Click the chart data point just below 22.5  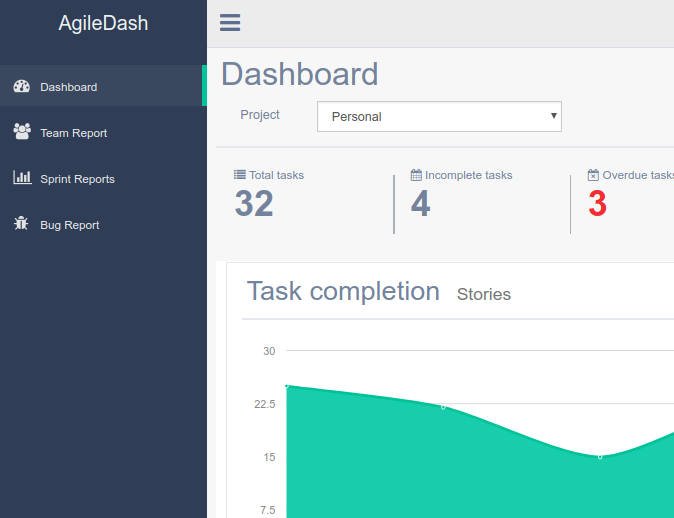tap(444, 407)
